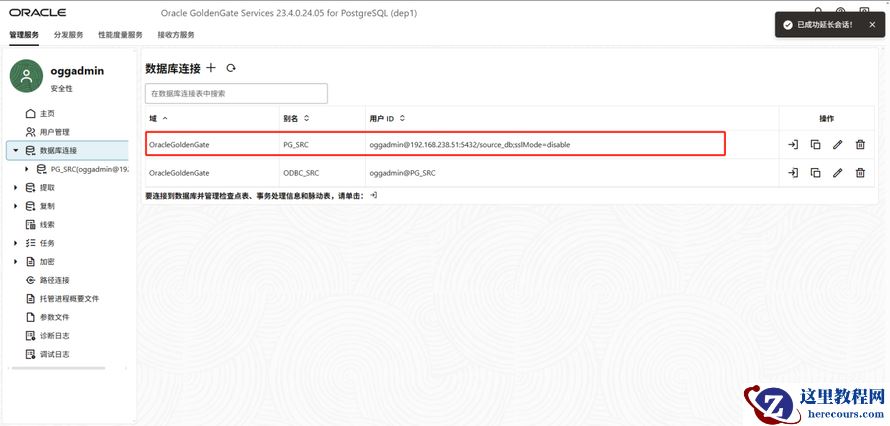Viewport: 890px width, 426px height.
Task: Expand the 任务 node arrow
Action: (16, 243)
